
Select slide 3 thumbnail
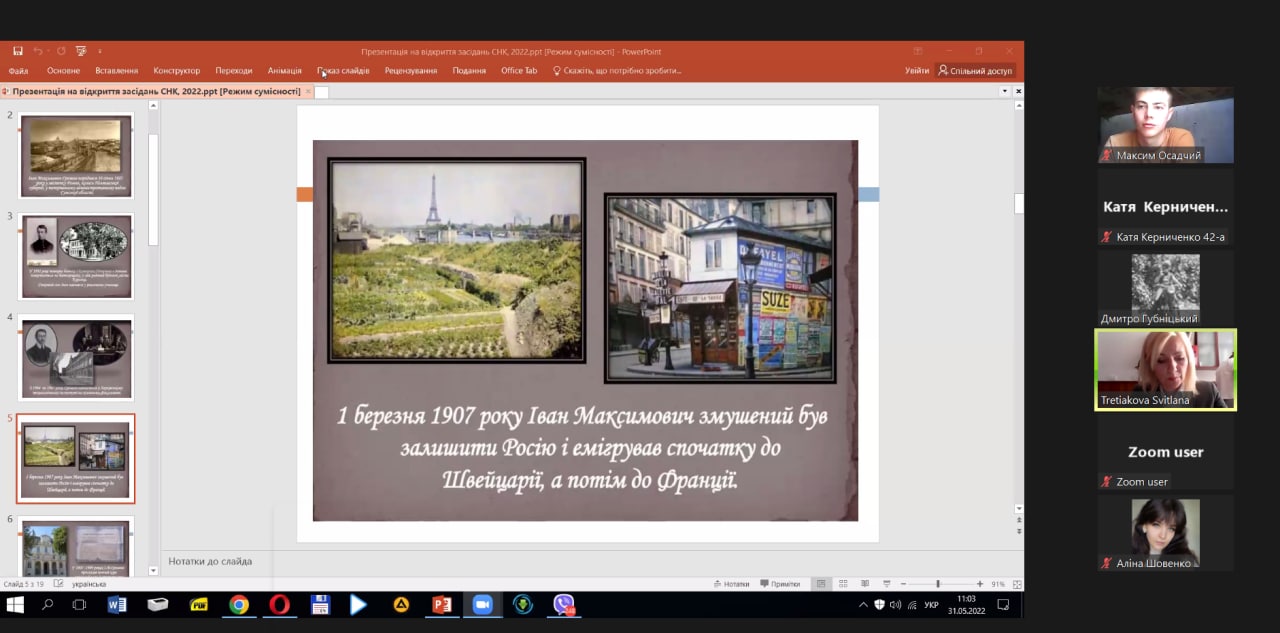click(76, 257)
